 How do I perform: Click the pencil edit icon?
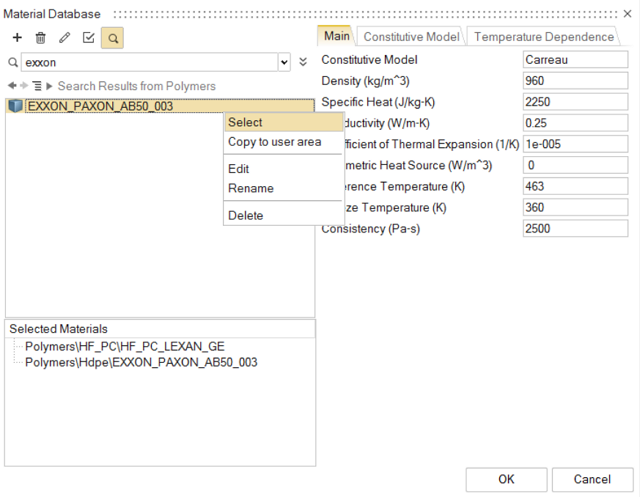click(64, 37)
